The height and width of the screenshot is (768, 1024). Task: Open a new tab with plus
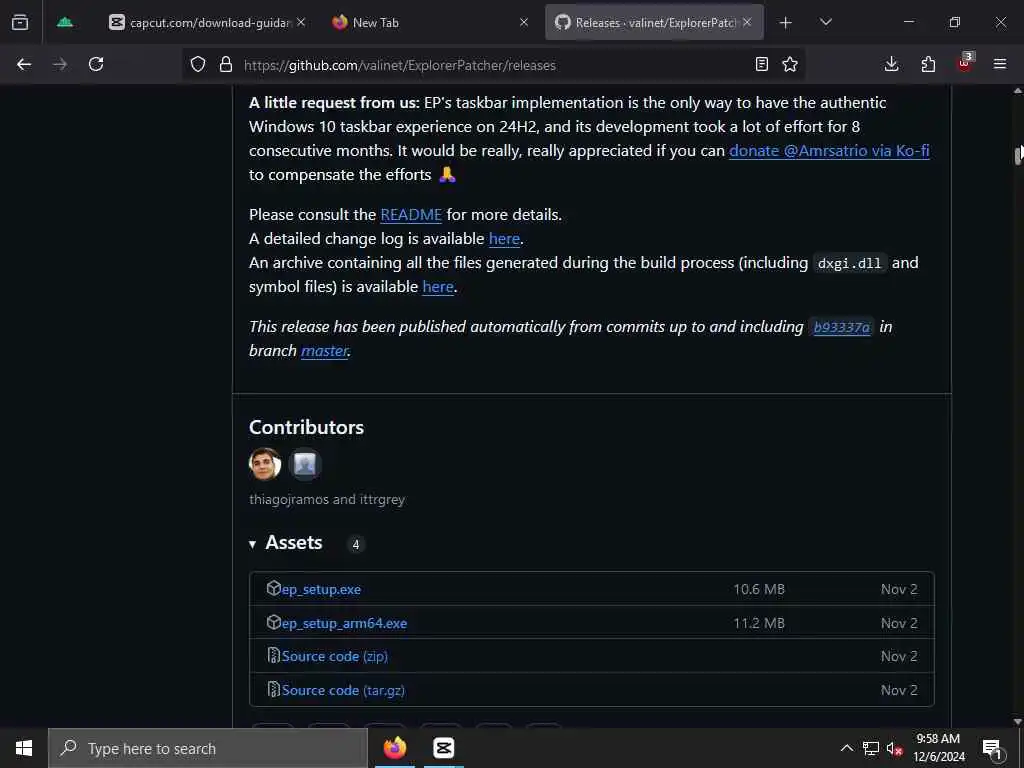[786, 23]
